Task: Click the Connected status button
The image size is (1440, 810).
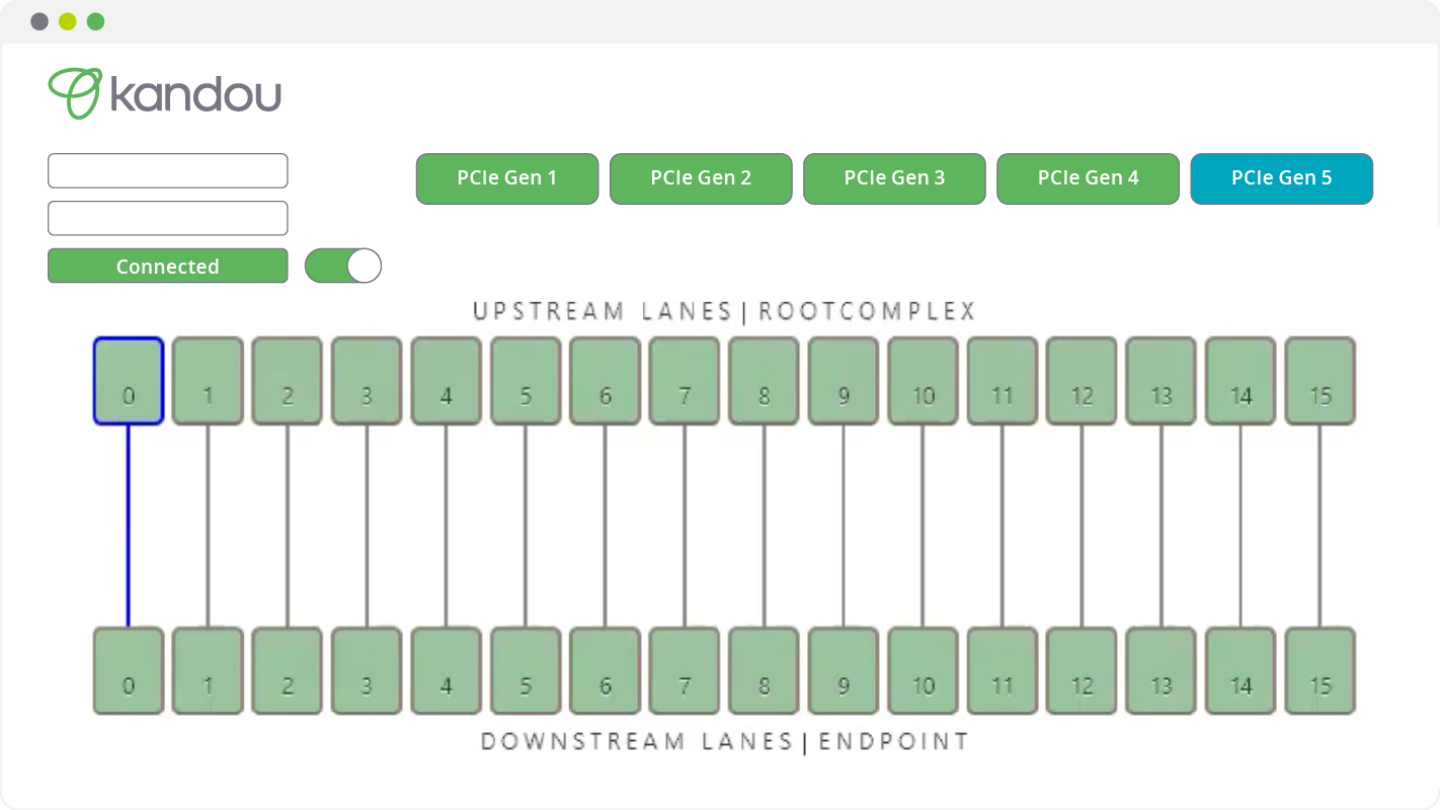Action: [x=168, y=266]
